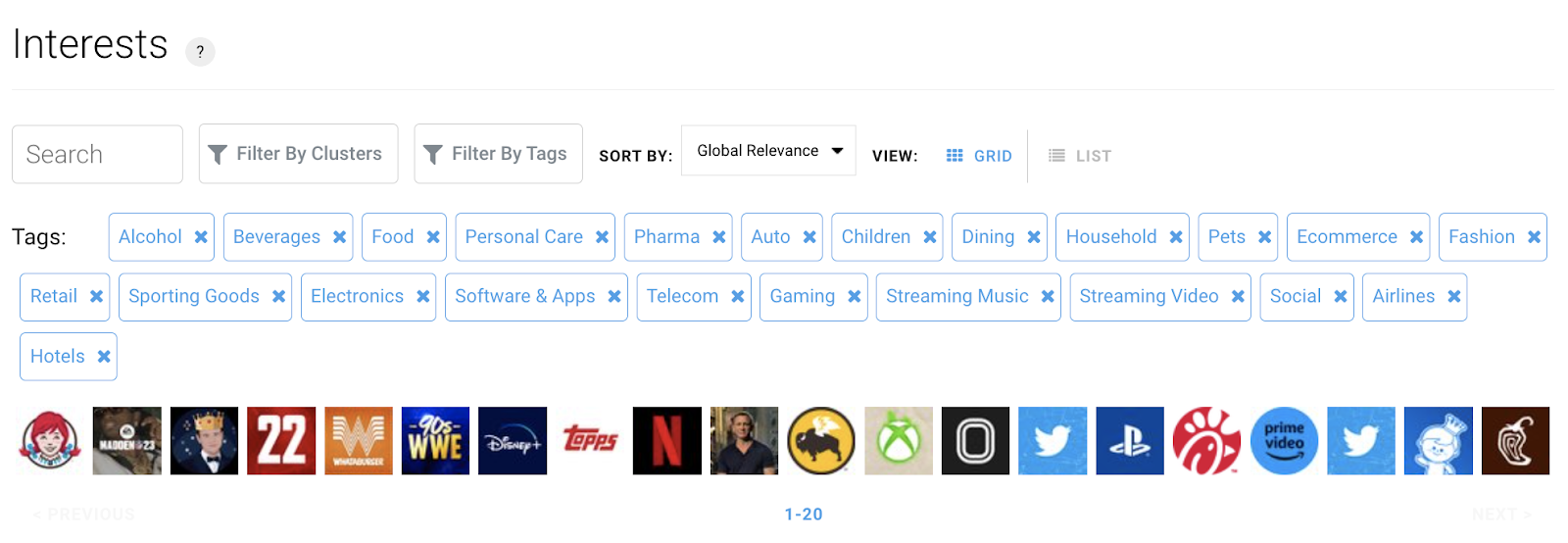Viewport: 1568px width, 543px height.
Task: Go to the Next page
Action: (1501, 514)
